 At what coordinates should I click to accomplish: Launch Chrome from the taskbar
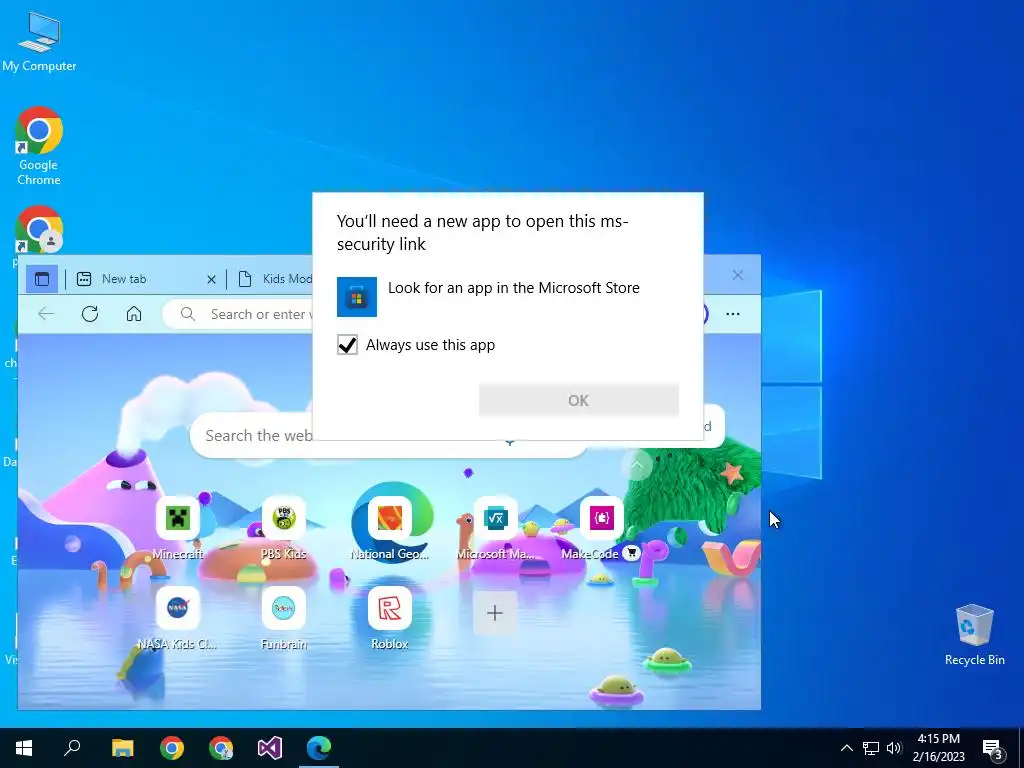172,748
